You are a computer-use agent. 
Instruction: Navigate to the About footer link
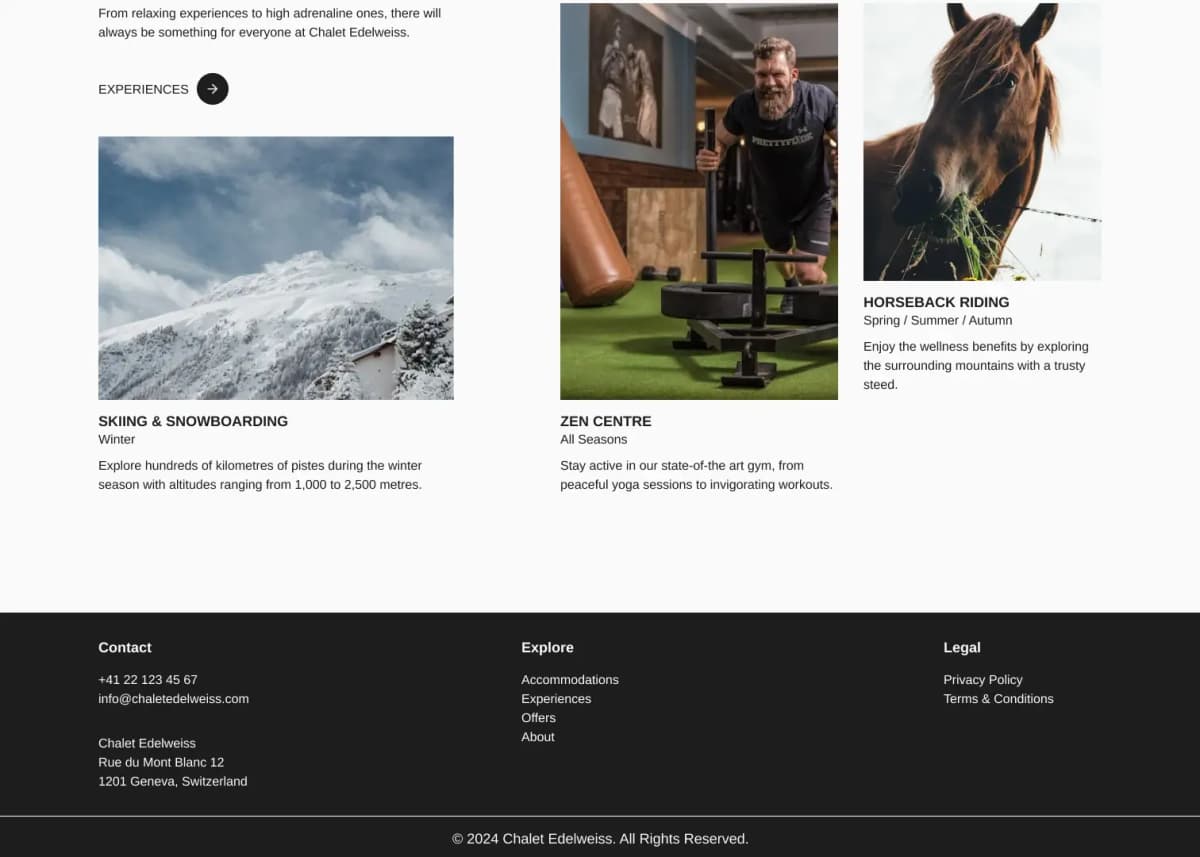coord(538,736)
